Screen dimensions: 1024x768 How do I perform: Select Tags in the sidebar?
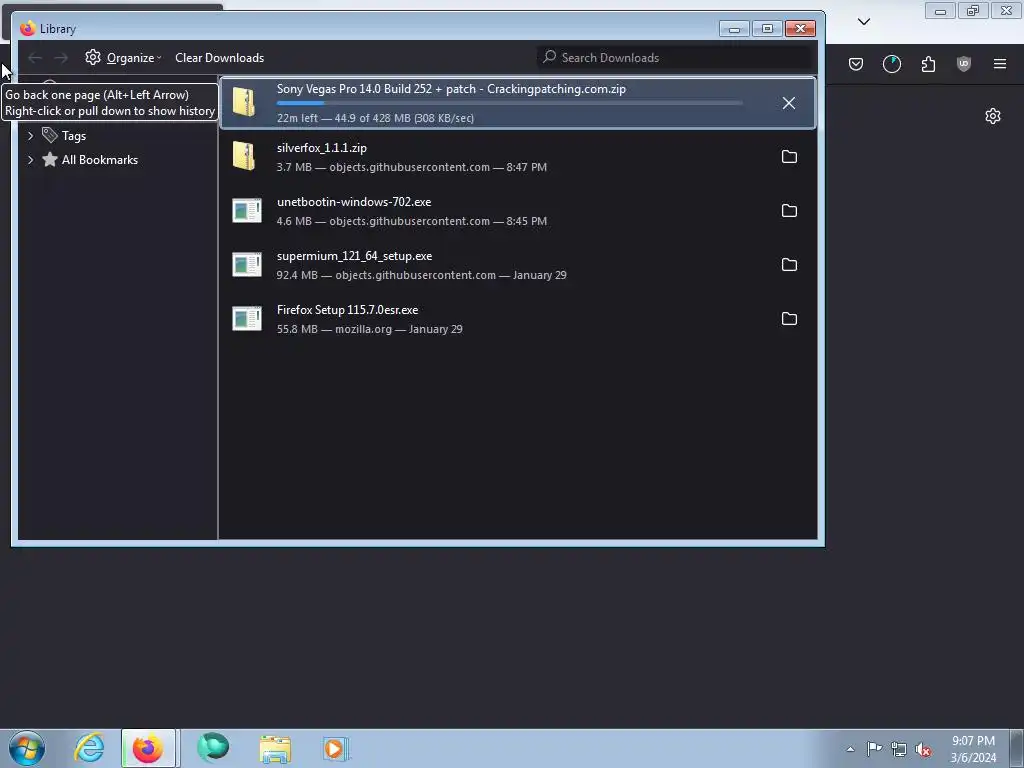click(x=74, y=136)
